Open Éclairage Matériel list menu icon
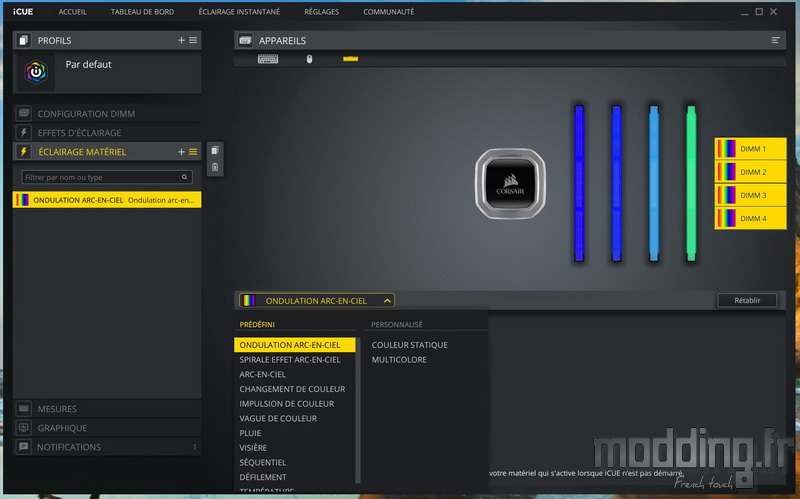 click(x=193, y=152)
